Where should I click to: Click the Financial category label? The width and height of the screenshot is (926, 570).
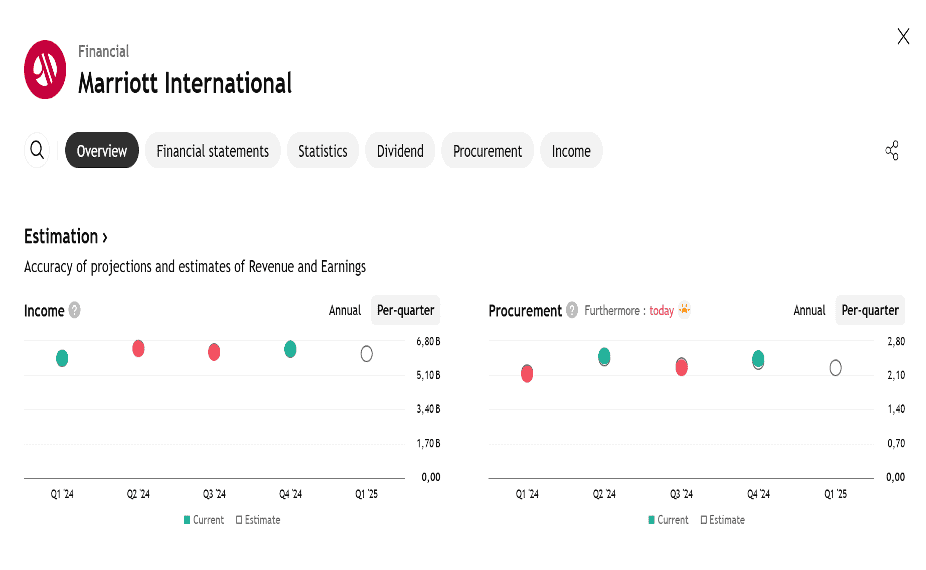[103, 51]
